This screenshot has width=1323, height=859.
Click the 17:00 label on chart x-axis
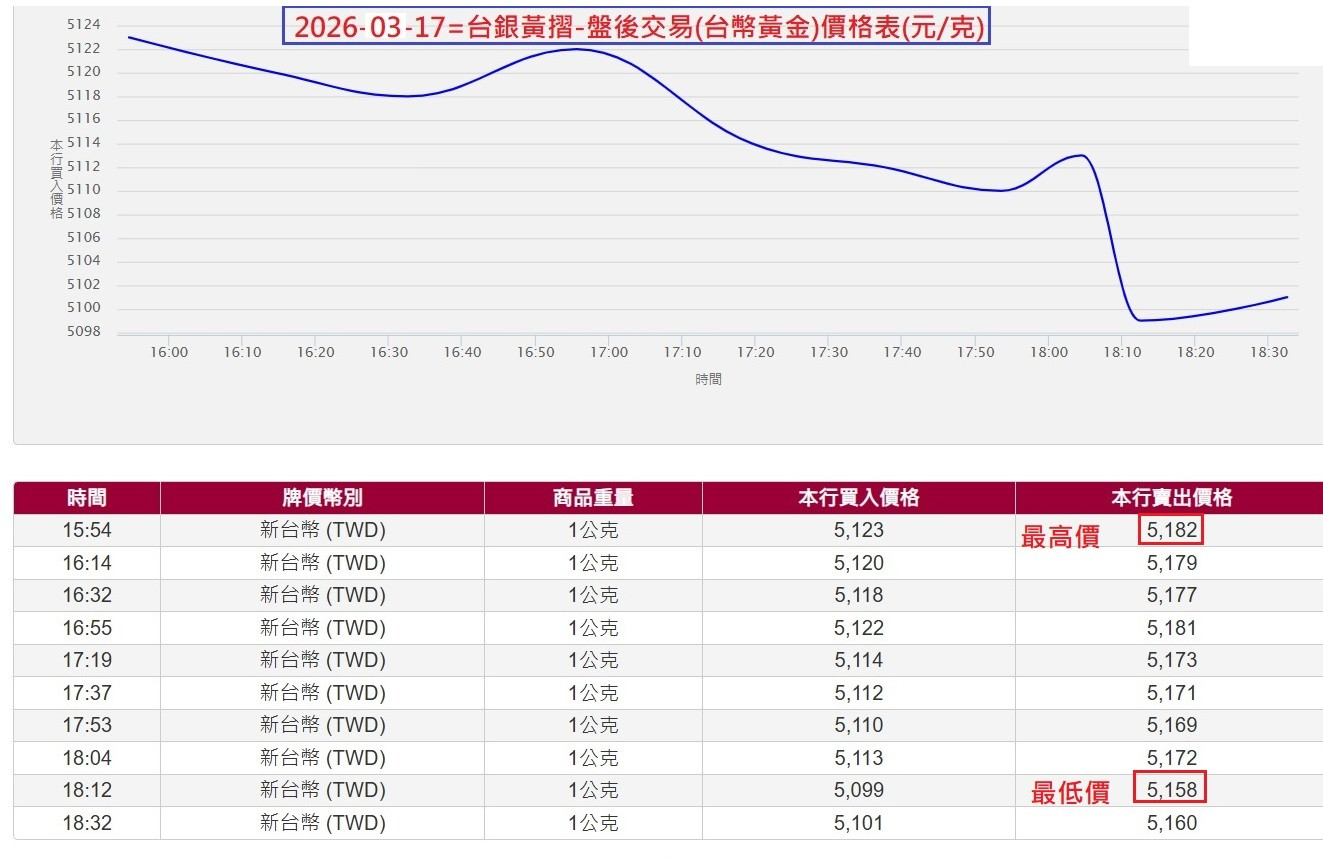[609, 352]
